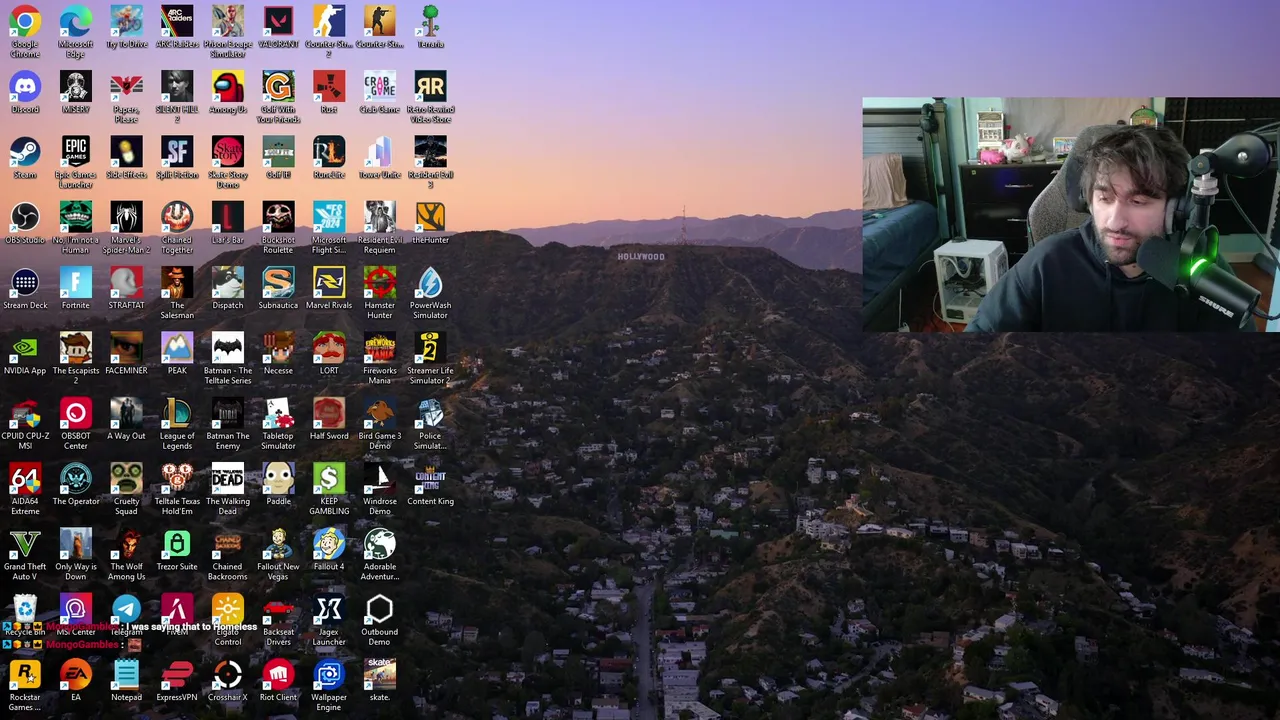Select Marvel's Spider-Man 2 icon

[x=126, y=217]
